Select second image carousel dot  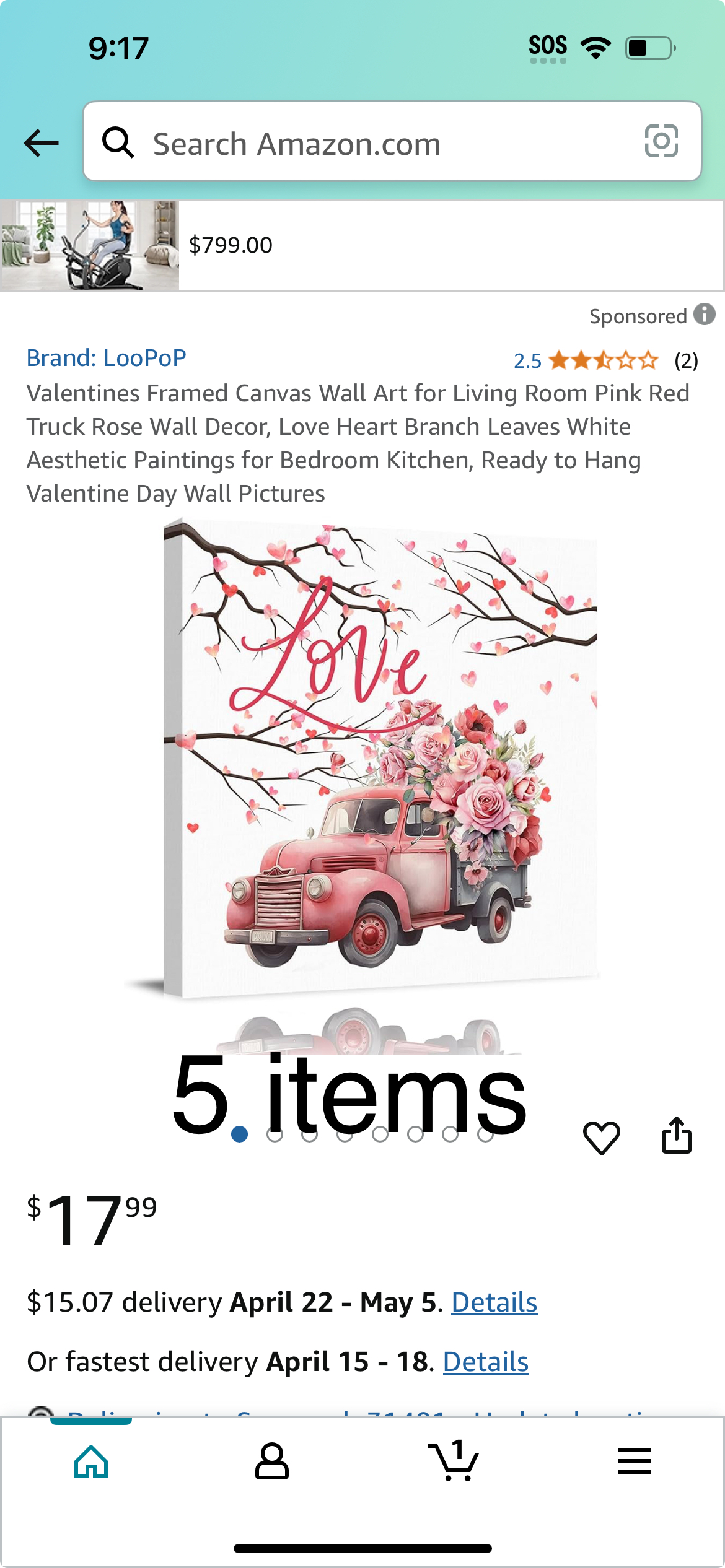point(275,1135)
